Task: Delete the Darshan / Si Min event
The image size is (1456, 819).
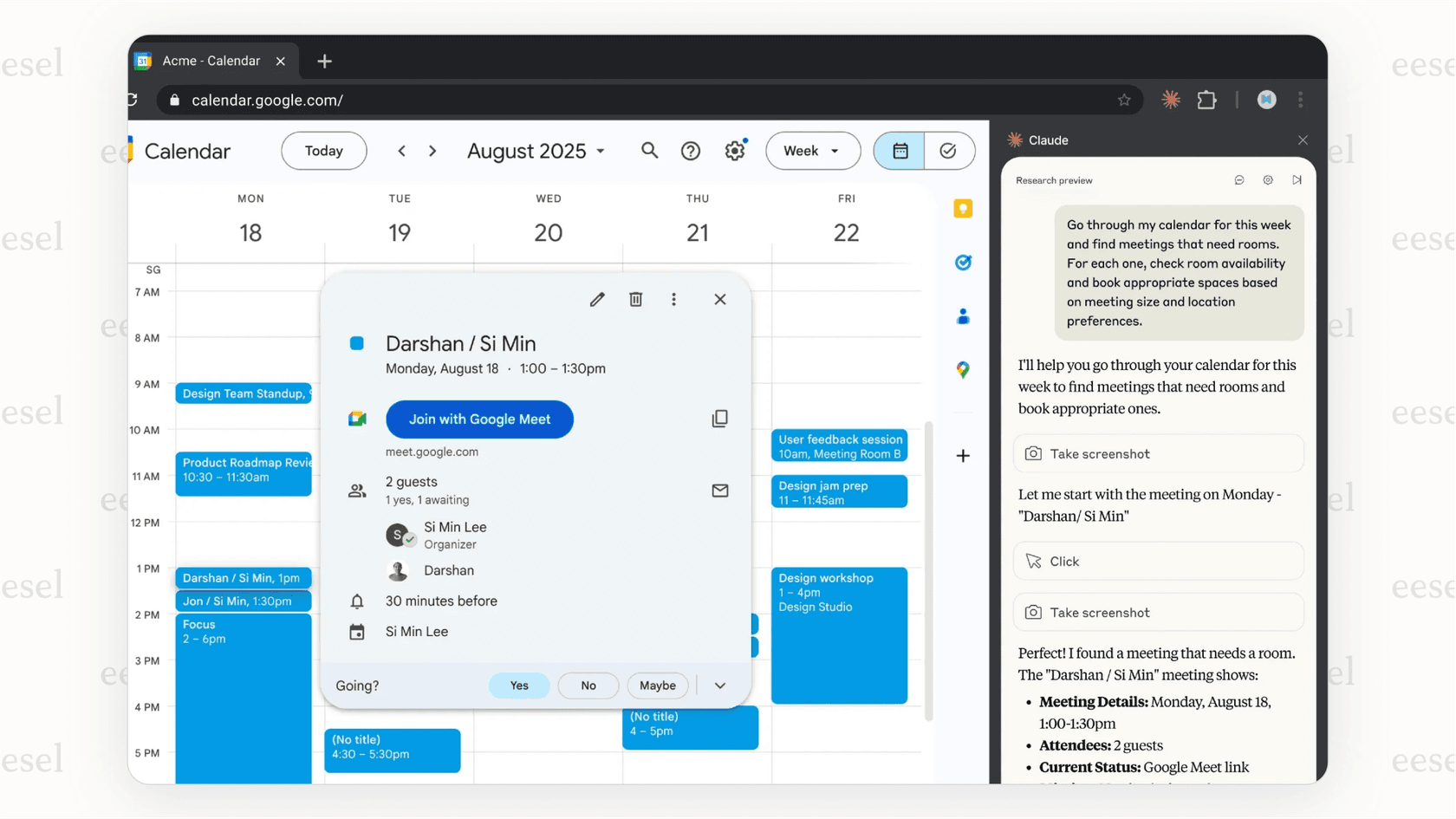Action: (636, 299)
